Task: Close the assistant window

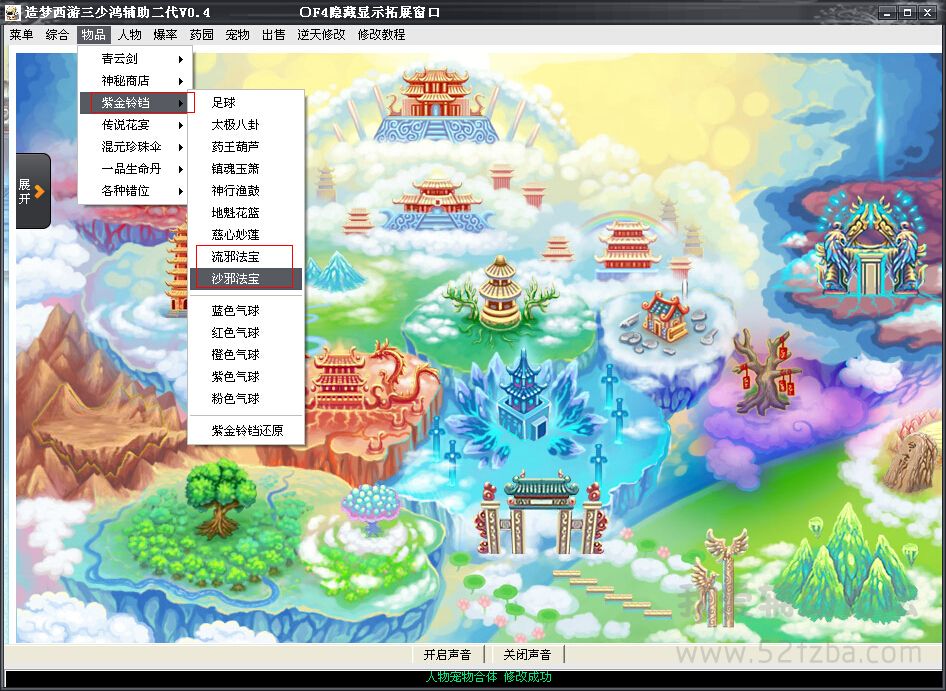Action: 927,12
